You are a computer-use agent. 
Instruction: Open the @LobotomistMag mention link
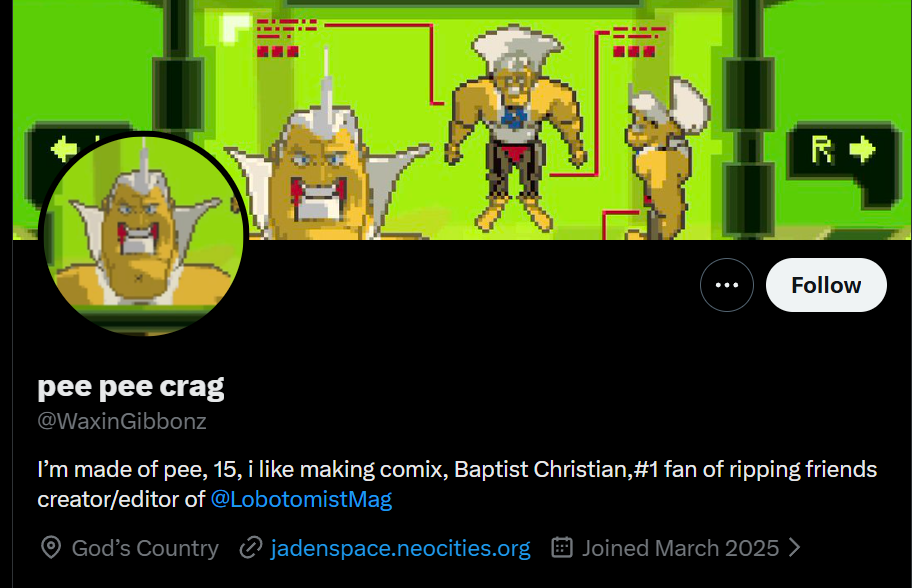click(x=301, y=499)
